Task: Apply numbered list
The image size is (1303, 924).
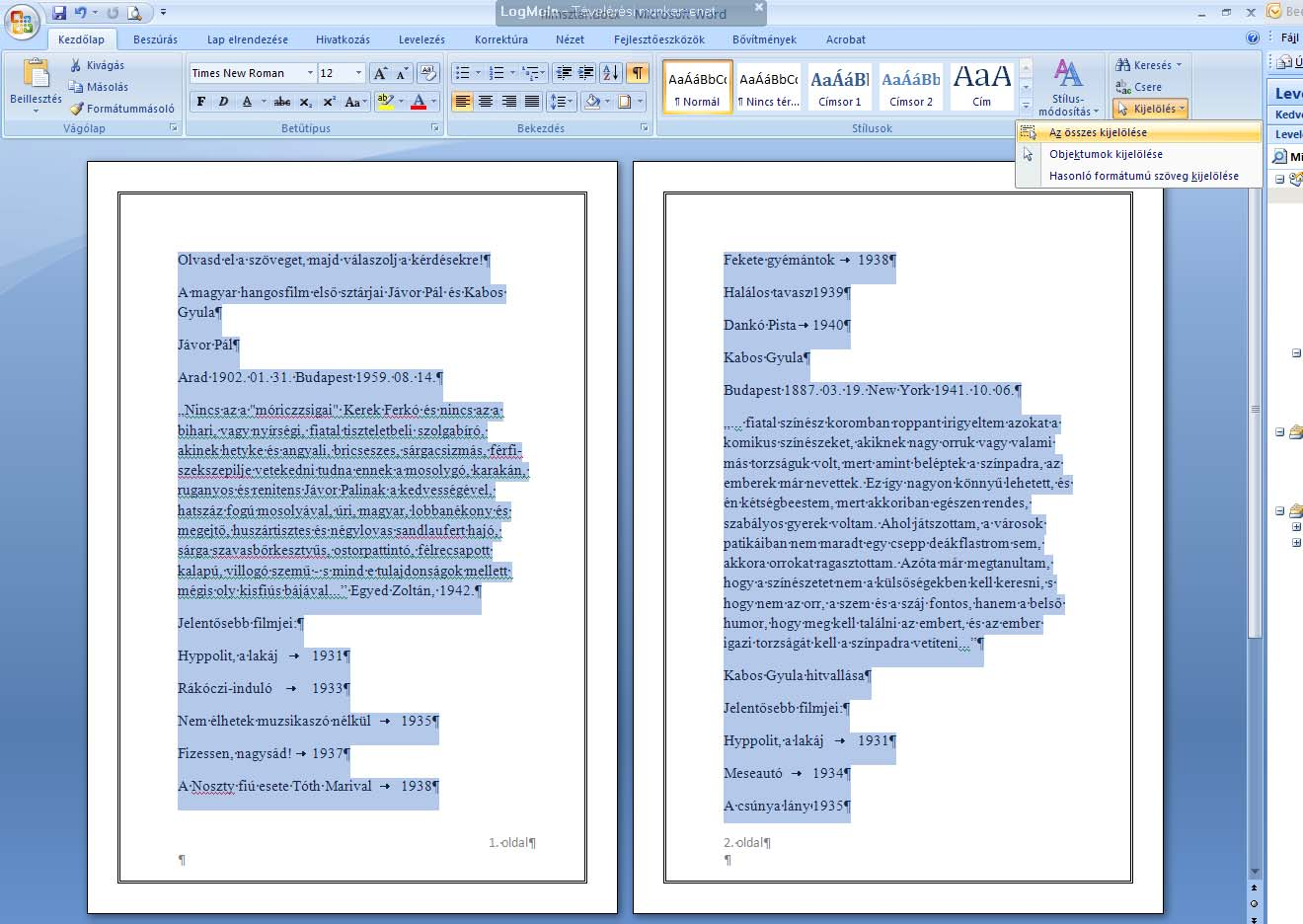Action: (497, 73)
